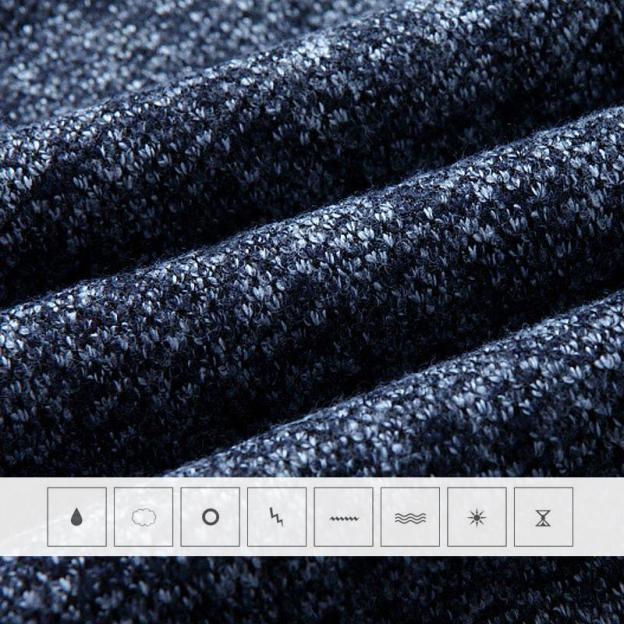Click empty bar space left of droplet icon
The image size is (624, 624).
22,517
